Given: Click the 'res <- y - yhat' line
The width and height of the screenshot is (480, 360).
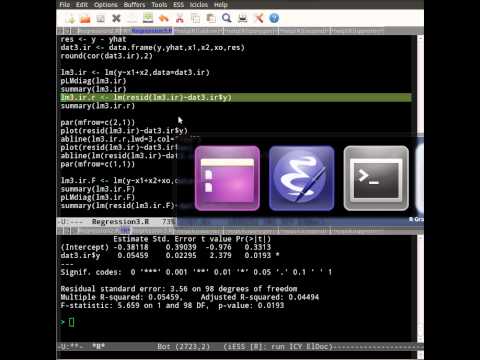Looking at the screenshot, I should (x=93, y=39).
